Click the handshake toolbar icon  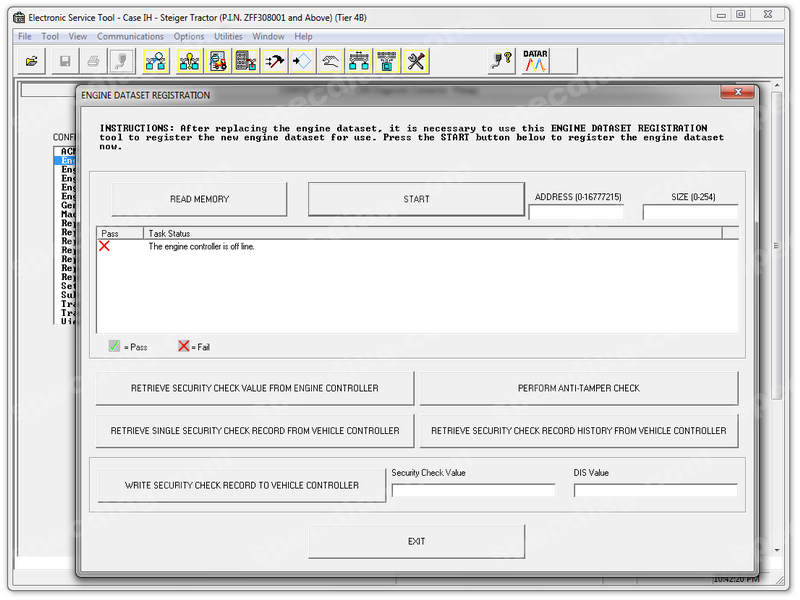click(331, 61)
